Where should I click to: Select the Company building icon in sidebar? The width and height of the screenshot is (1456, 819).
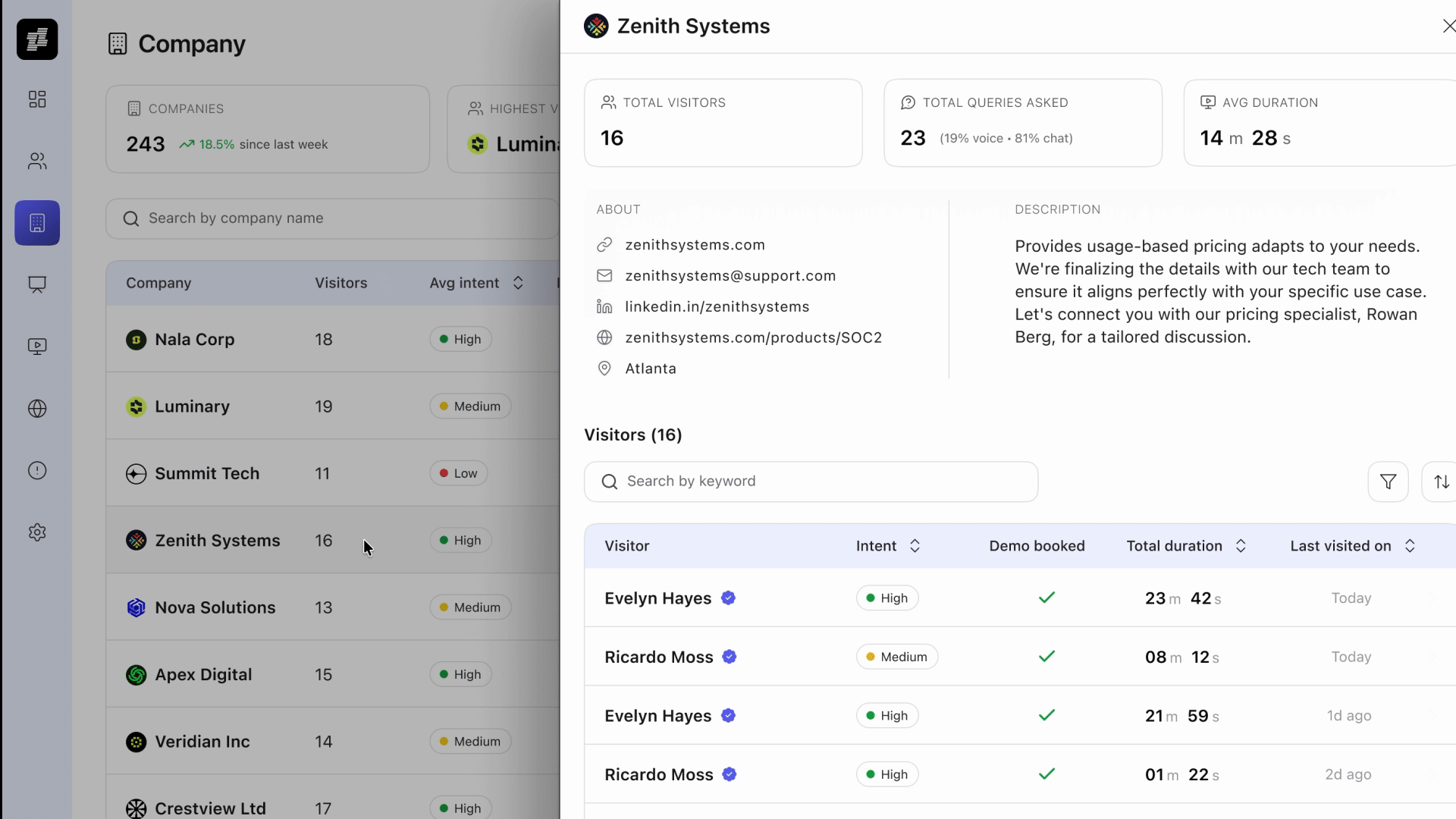37,223
